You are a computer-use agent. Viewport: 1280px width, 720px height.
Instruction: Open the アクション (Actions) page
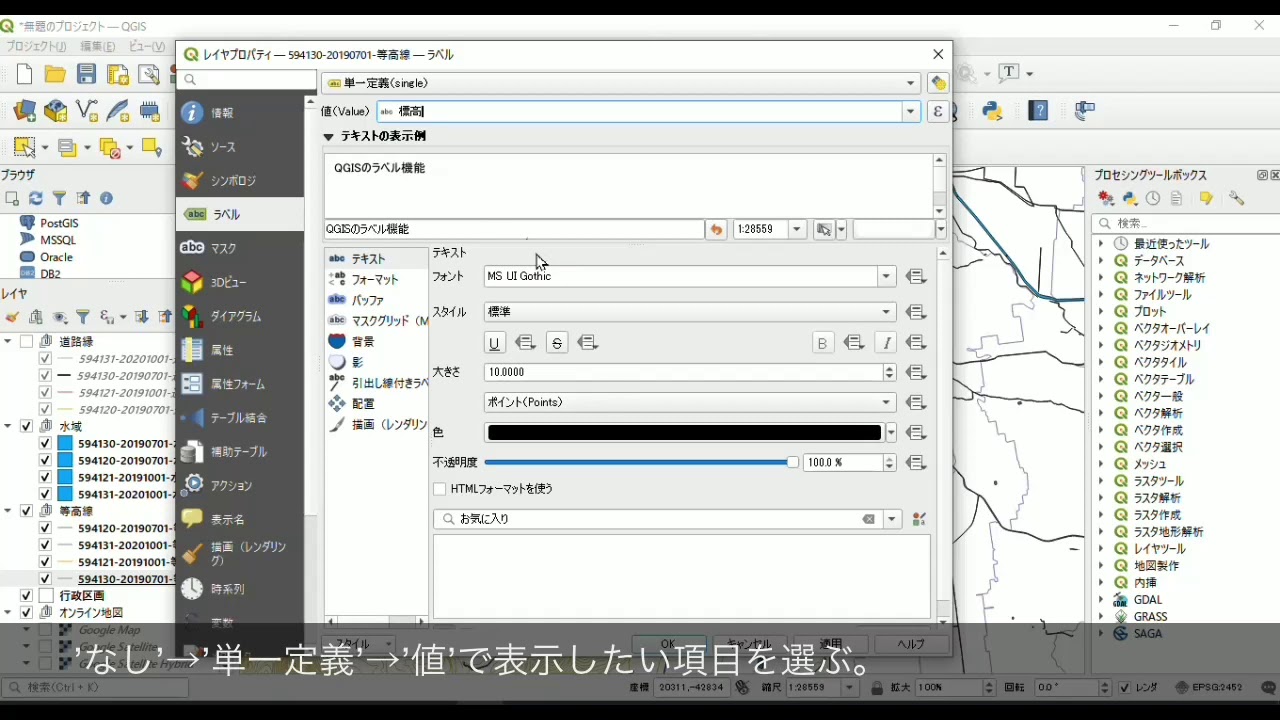pyautogui.click(x=239, y=486)
